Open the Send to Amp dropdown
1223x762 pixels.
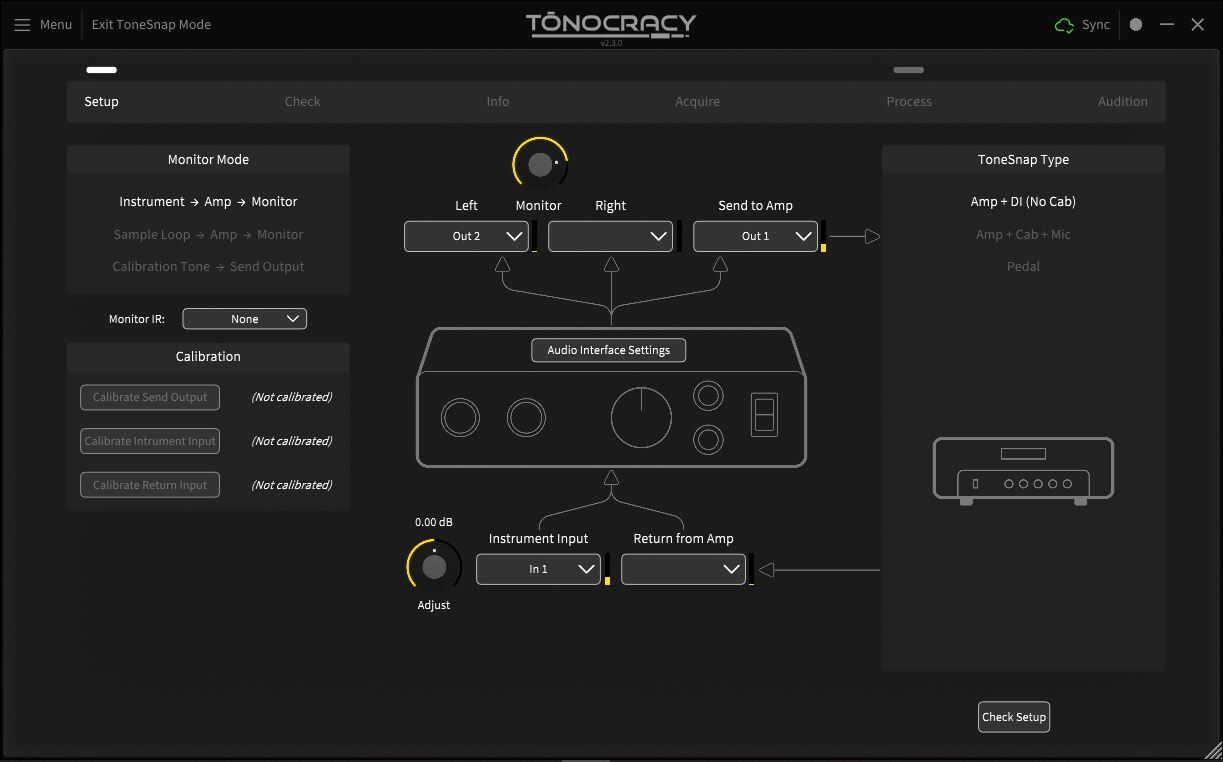pyautogui.click(x=755, y=236)
